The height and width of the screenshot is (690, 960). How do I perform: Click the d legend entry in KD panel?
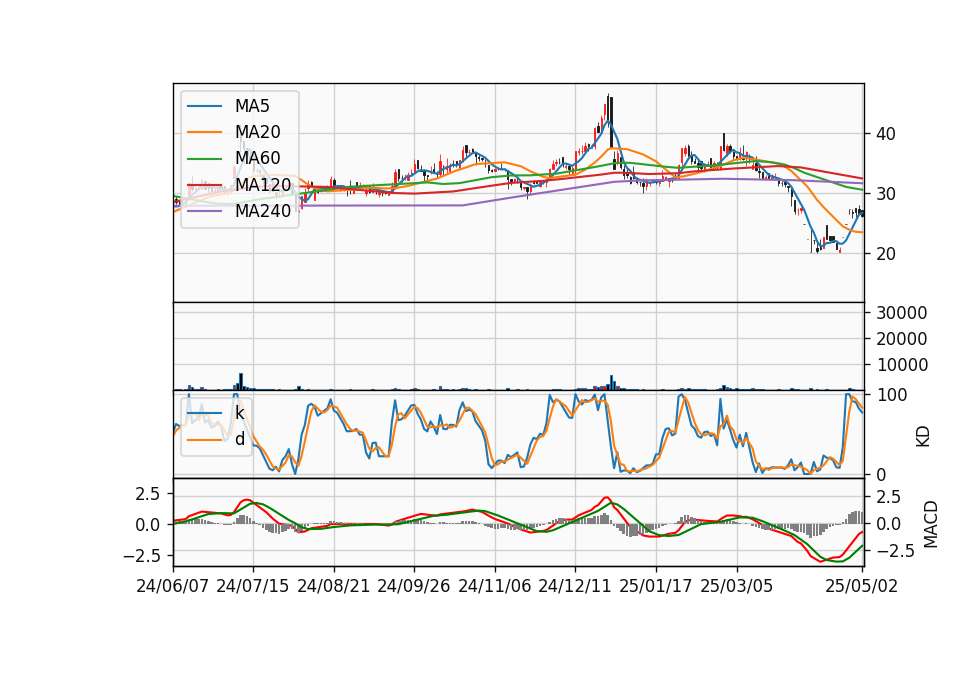point(239,438)
